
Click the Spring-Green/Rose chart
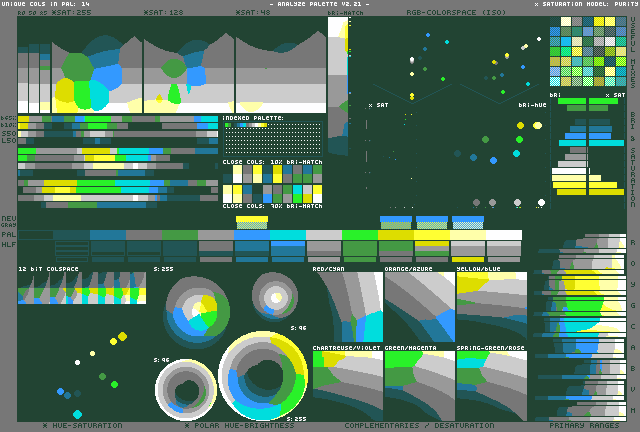pos(491,385)
